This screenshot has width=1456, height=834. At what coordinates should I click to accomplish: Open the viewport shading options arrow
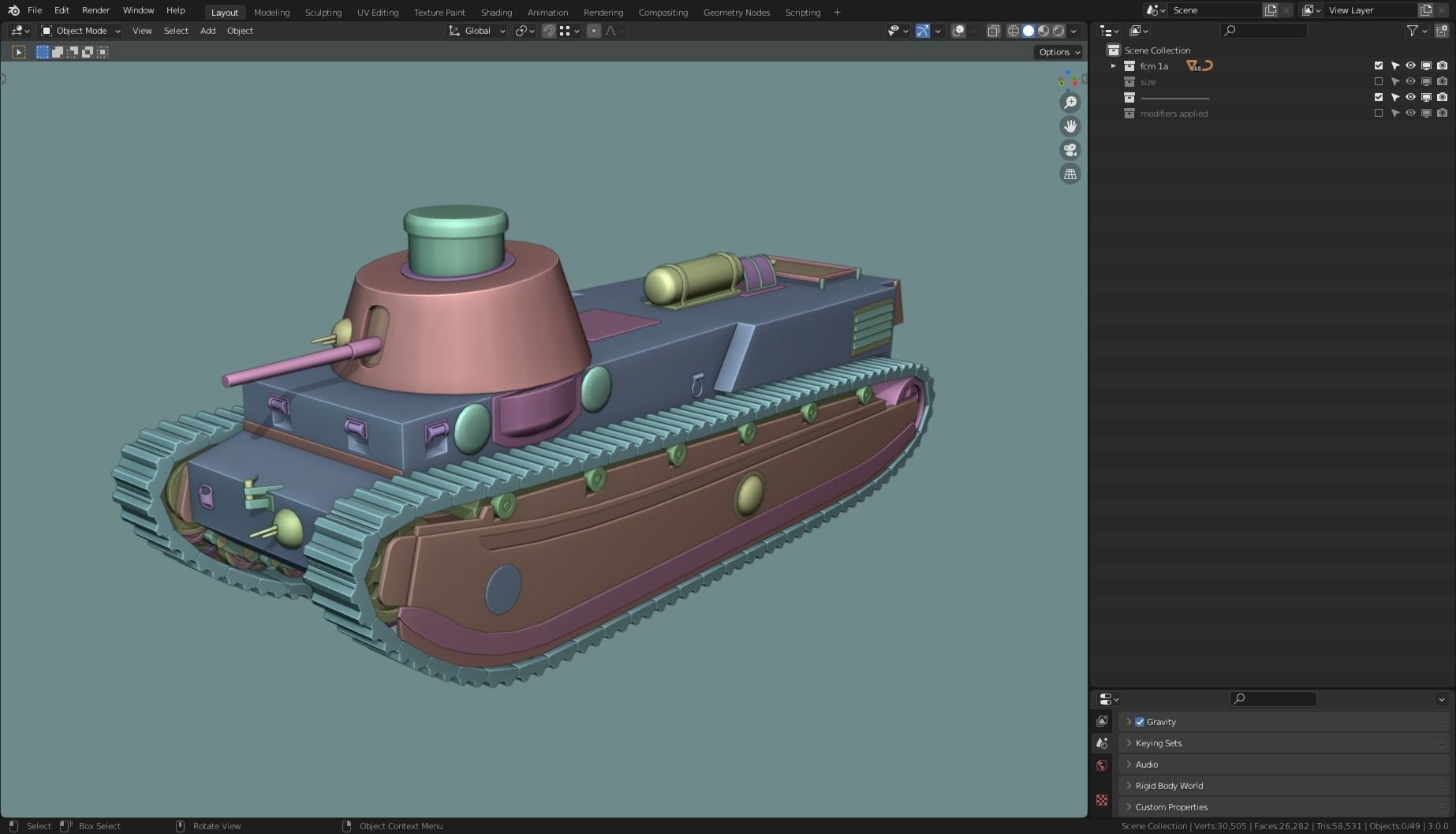tap(1073, 31)
